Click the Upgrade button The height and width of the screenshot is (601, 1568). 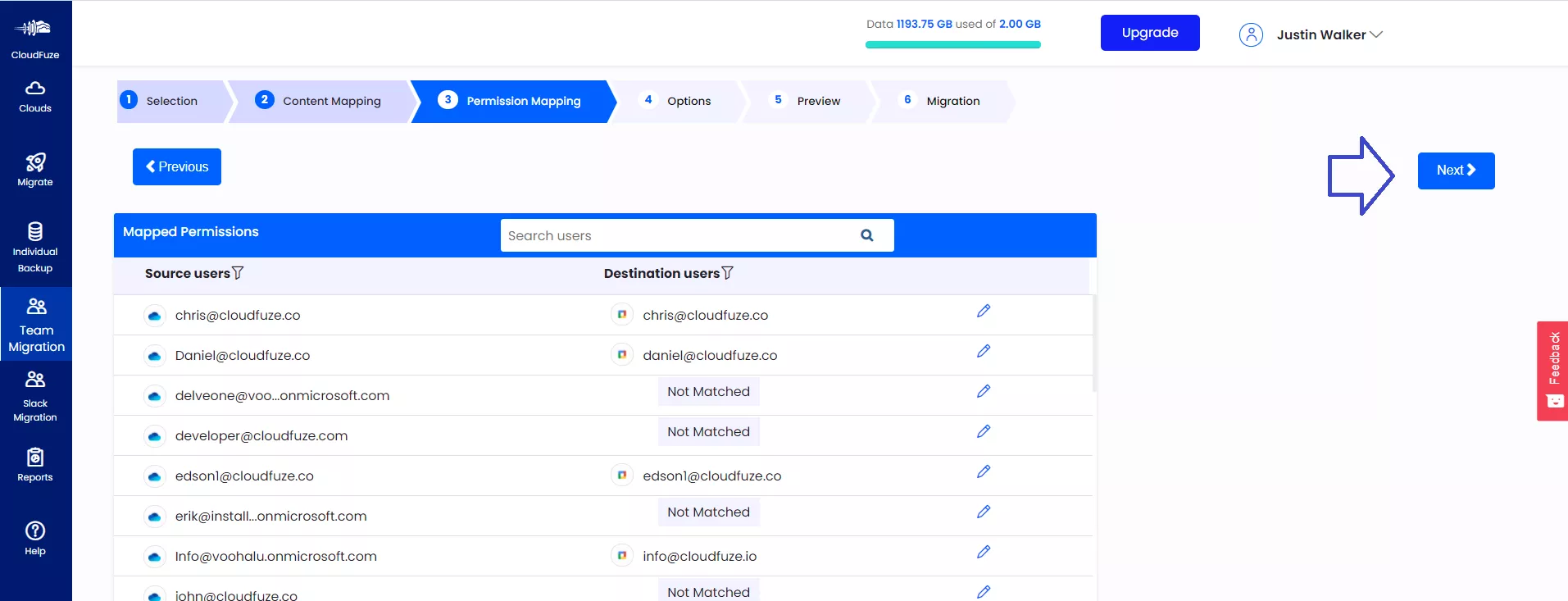pyautogui.click(x=1150, y=33)
